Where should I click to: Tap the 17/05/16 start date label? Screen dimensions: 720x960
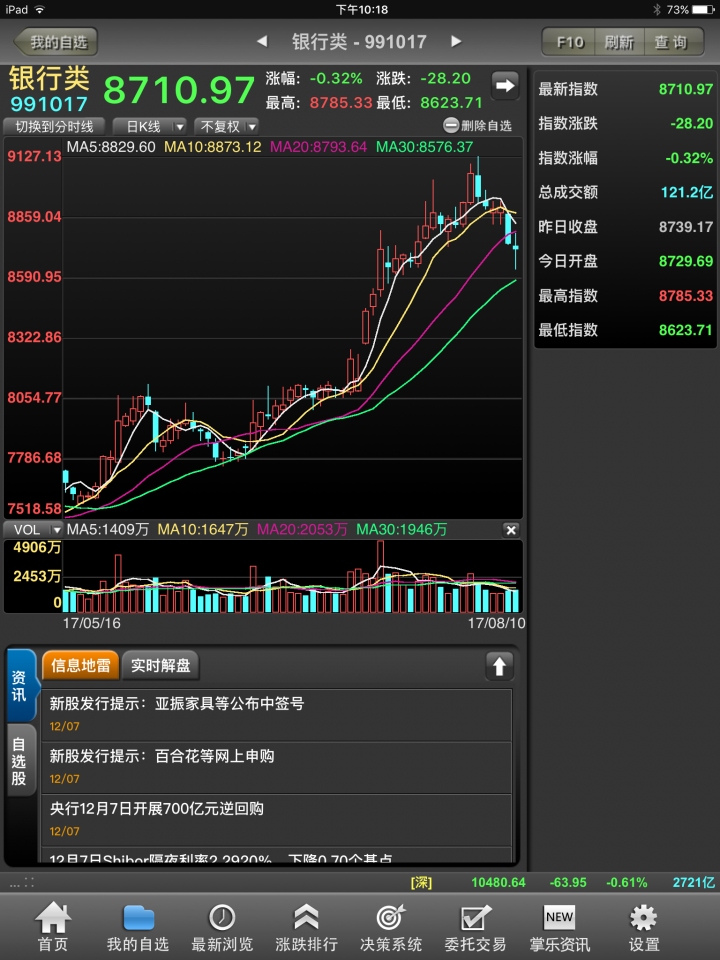point(92,623)
